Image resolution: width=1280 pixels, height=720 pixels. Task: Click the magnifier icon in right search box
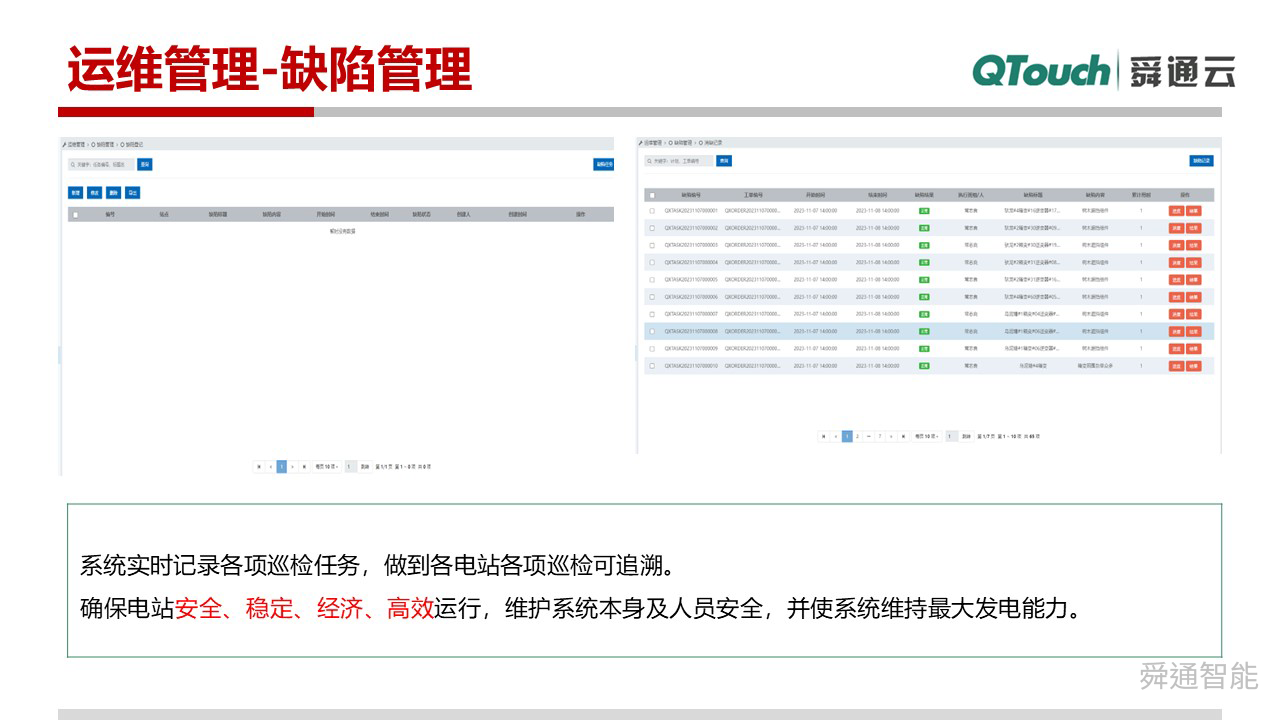(x=649, y=161)
